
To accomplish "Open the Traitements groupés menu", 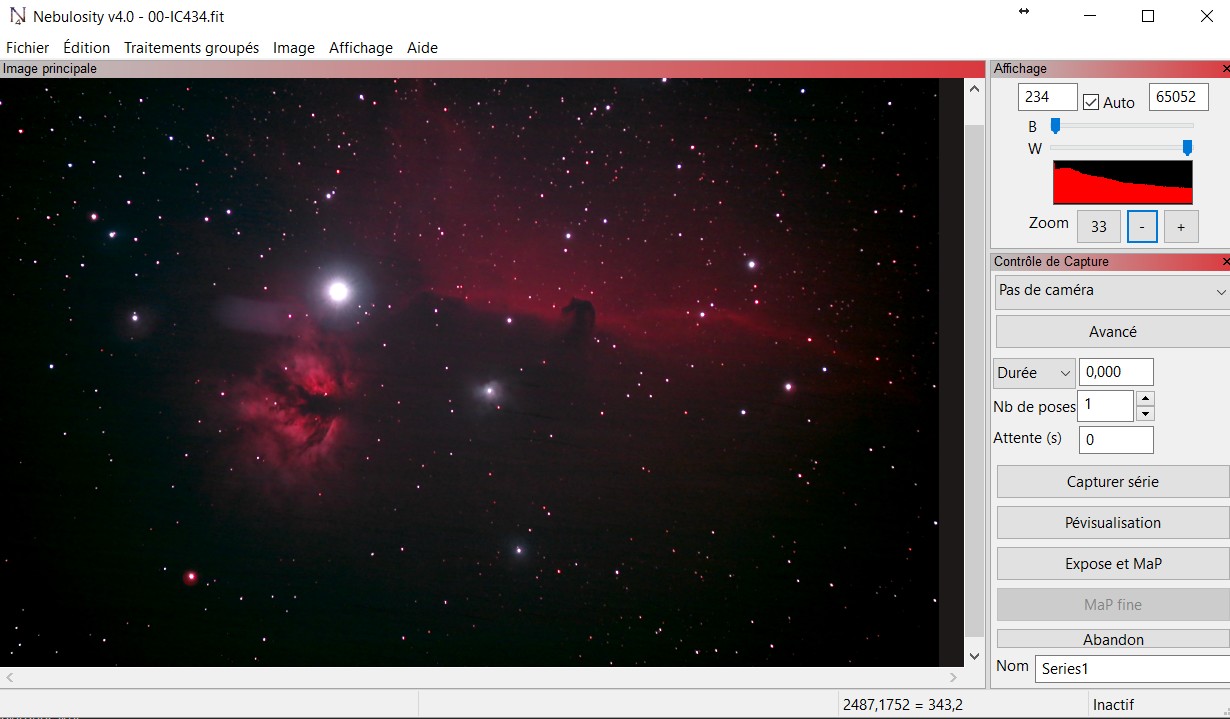I will [x=191, y=48].
